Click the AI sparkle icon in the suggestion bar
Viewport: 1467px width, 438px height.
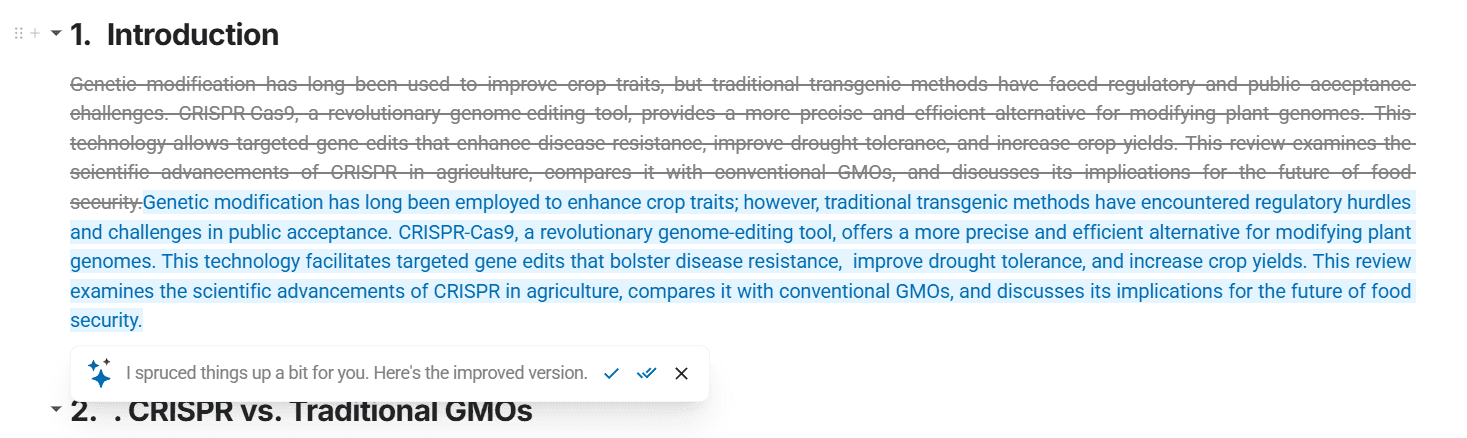[x=99, y=373]
